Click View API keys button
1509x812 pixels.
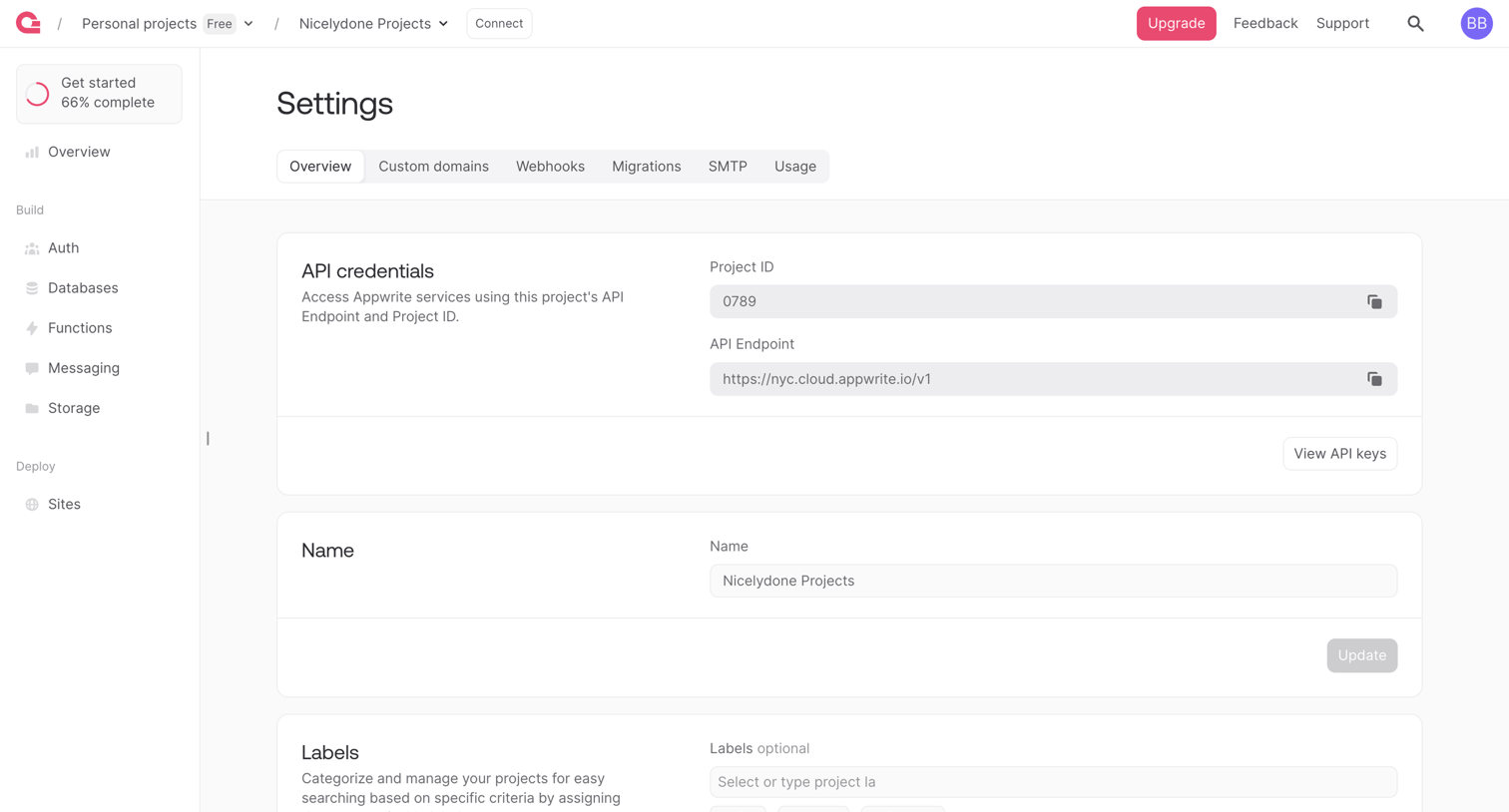(x=1339, y=454)
